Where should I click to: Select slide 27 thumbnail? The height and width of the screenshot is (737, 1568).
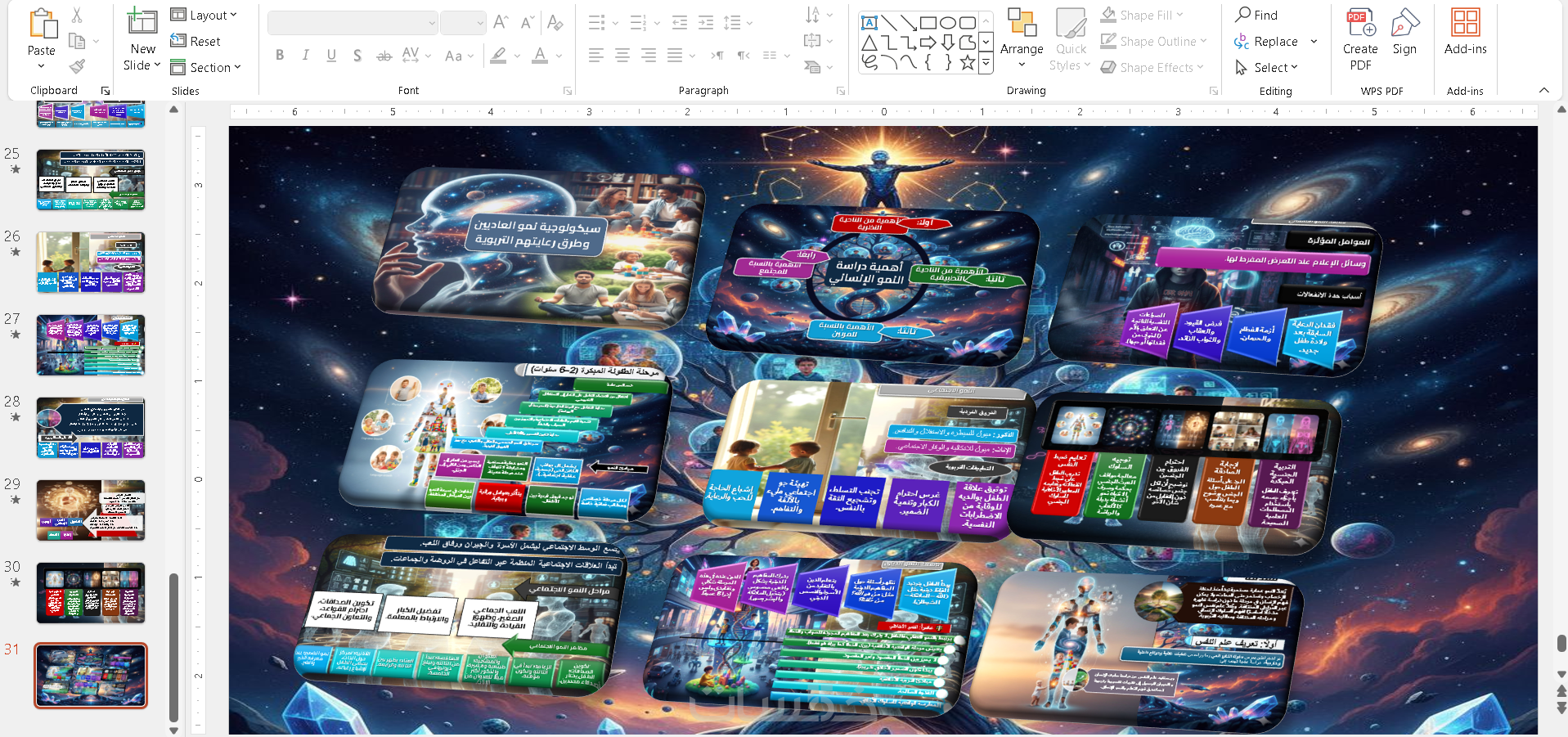click(x=91, y=345)
